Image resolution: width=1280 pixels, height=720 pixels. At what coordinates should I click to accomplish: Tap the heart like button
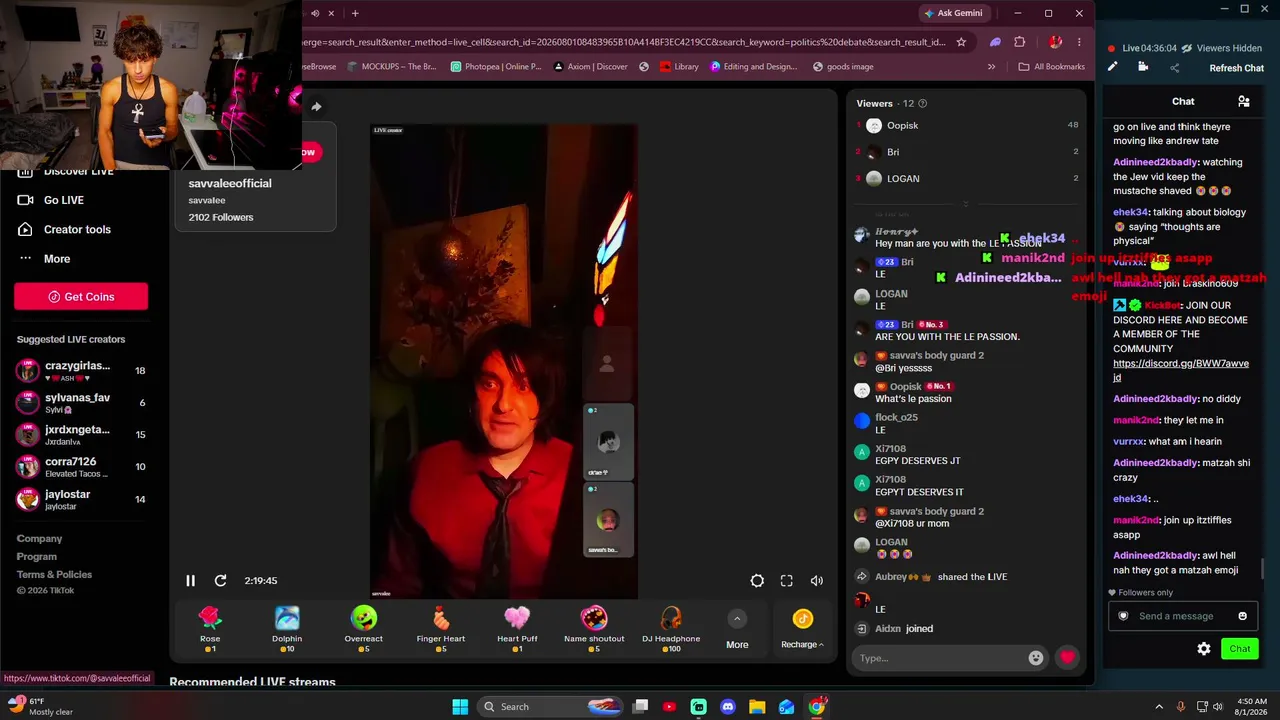[1068, 657]
